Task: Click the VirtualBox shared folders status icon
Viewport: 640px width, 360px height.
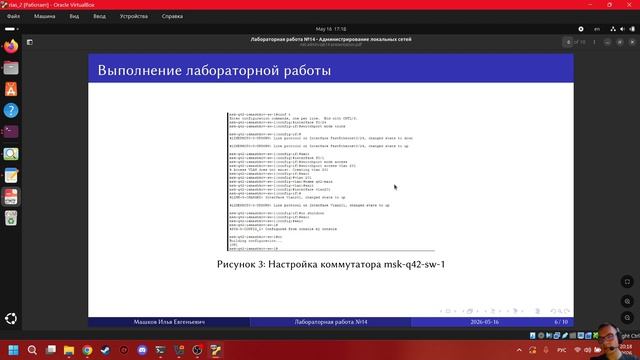Action: coord(573,336)
